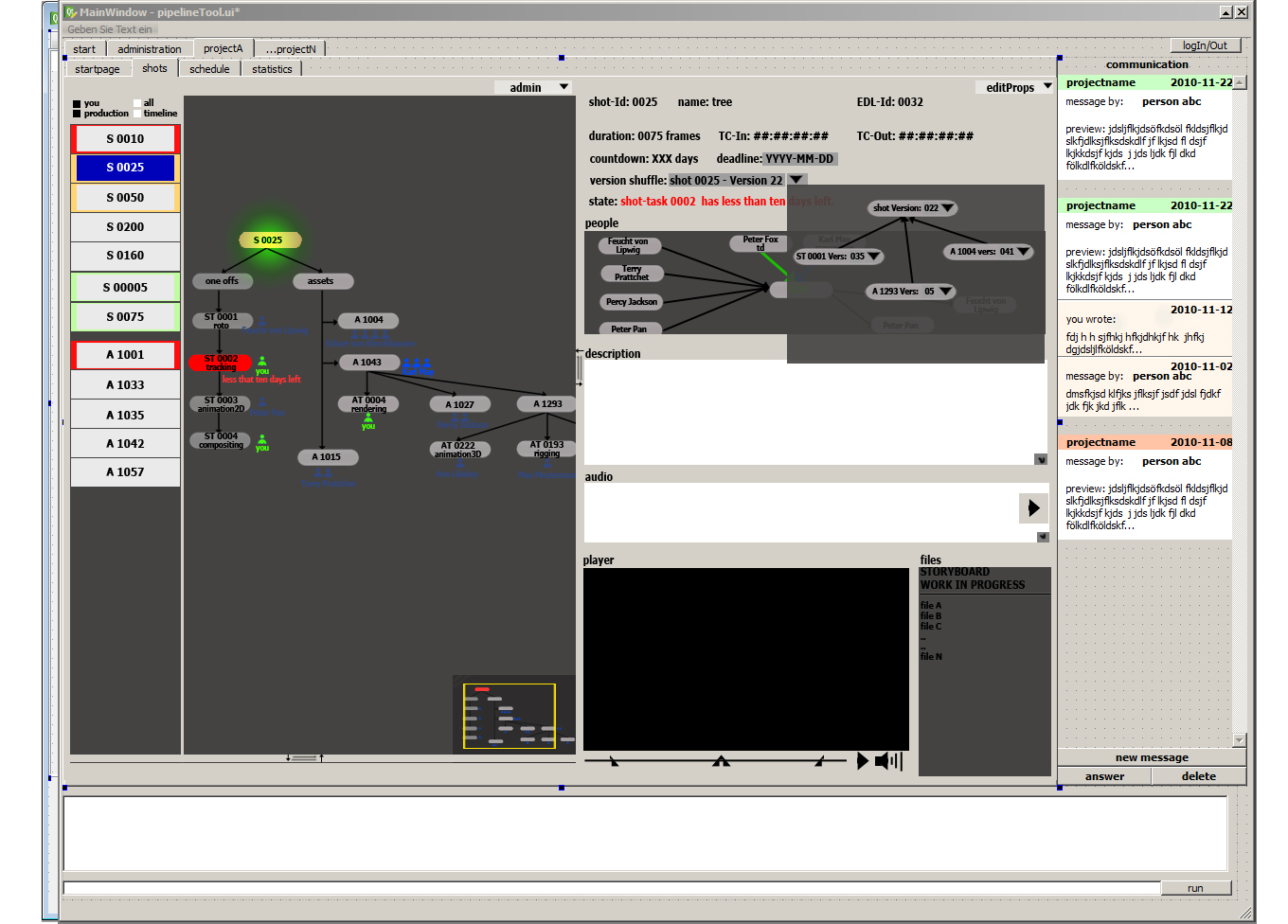This screenshot has width=1288, height=924.
Task: Open the statistics sub-tab
Action: click(x=272, y=69)
